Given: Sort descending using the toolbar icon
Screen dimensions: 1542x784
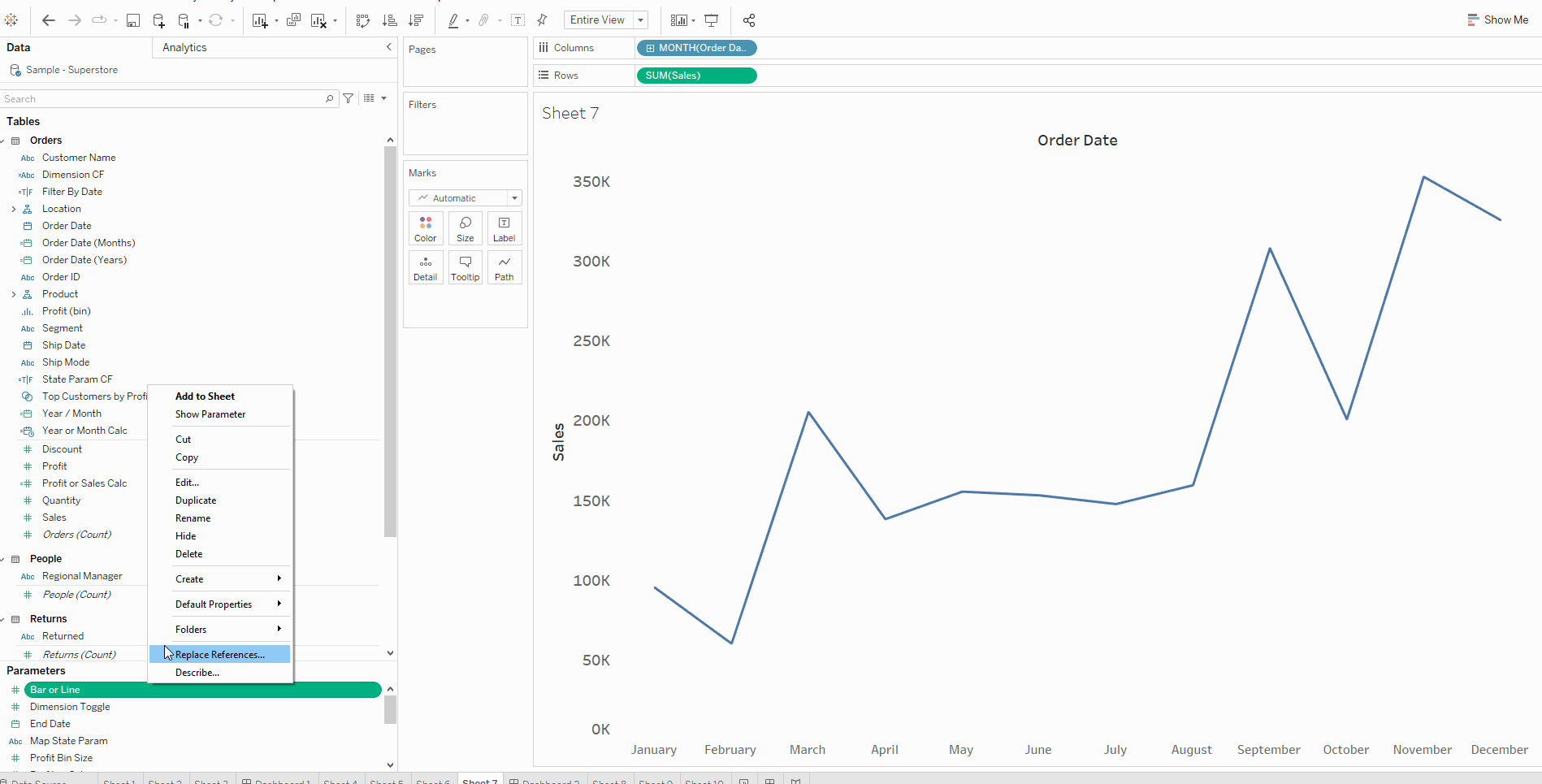Looking at the screenshot, I should coord(416,20).
